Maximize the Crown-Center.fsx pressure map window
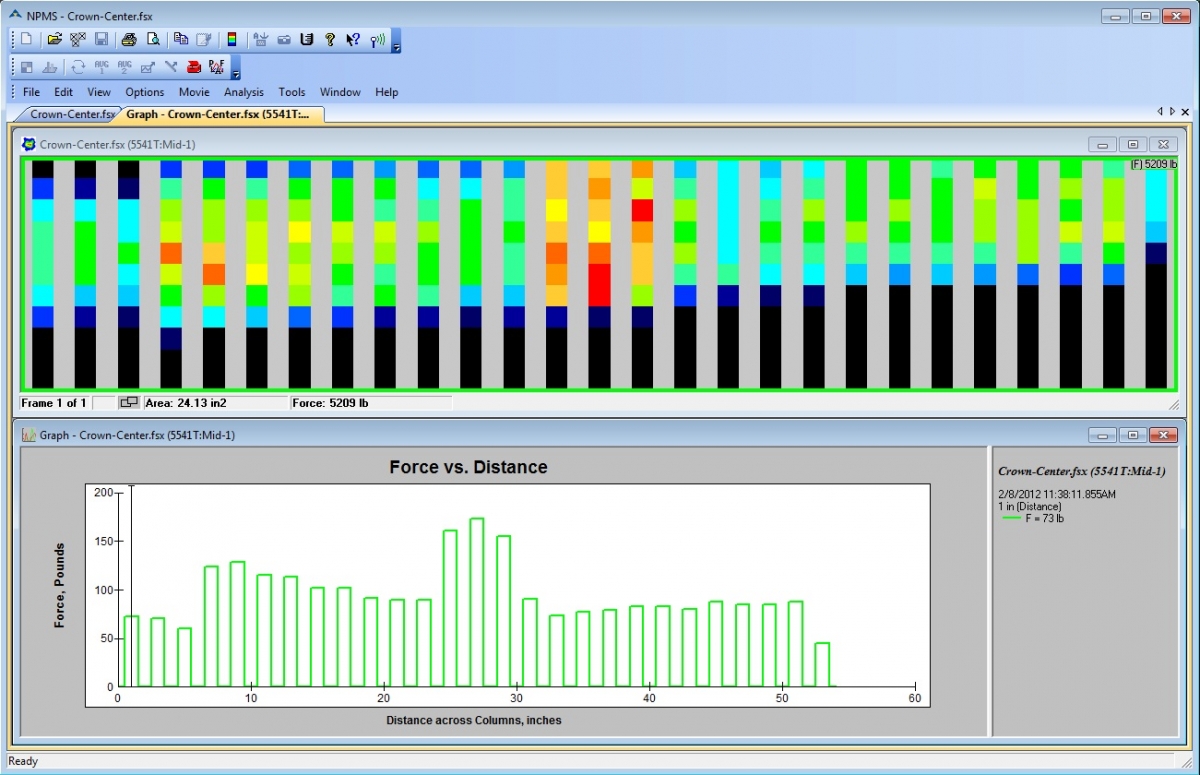The width and height of the screenshot is (1200, 775). coord(1132,144)
